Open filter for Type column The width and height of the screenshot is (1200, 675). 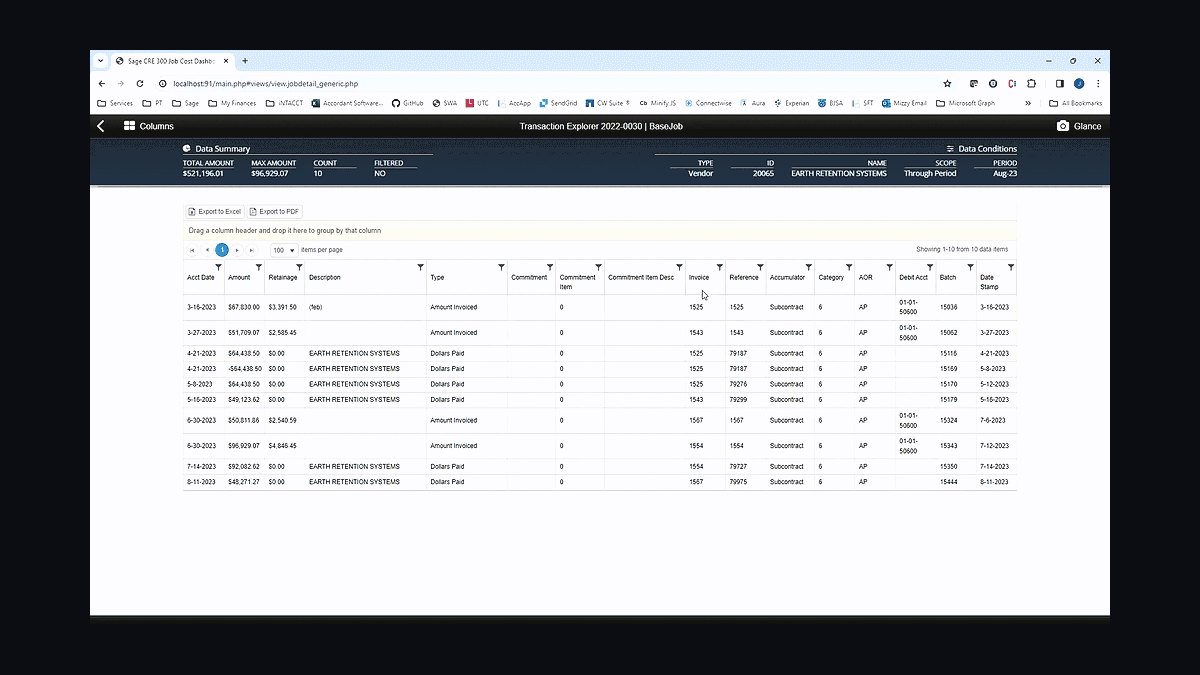point(502,267)
